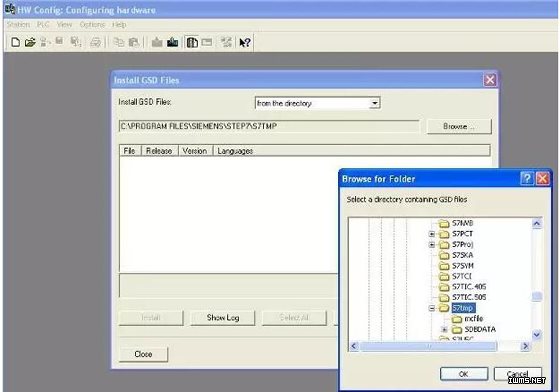
Task: Click the Configure Network toolbar icon
Action: tap(226, 42)
